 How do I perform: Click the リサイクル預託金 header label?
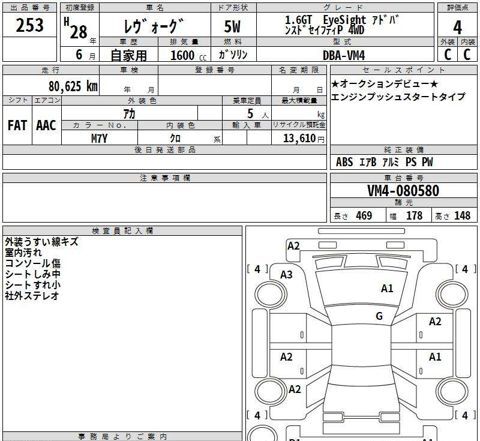coord(299,125)
